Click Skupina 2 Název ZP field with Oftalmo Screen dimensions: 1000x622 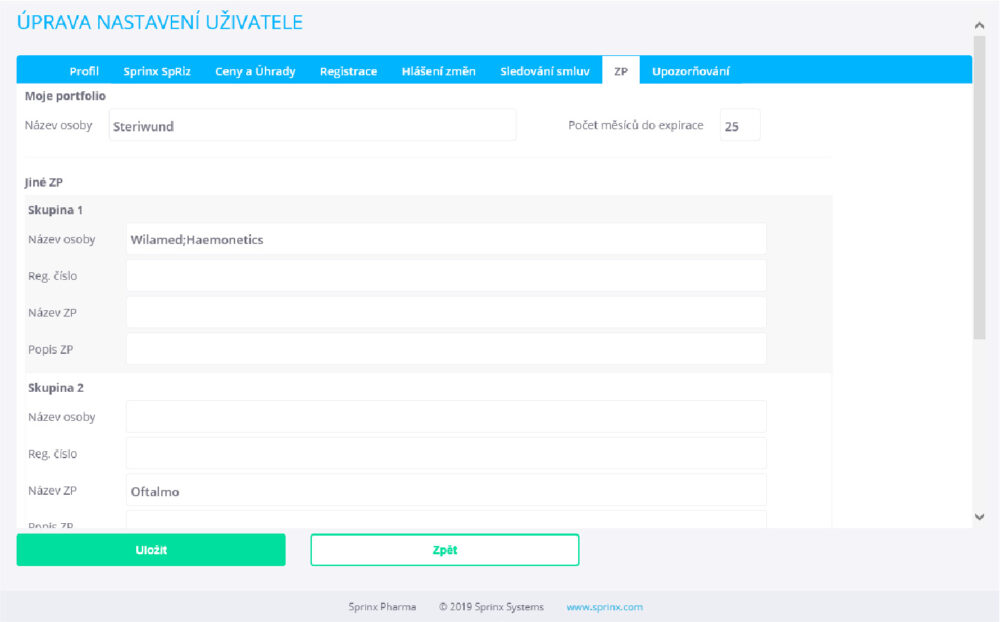tap(446, 490)
